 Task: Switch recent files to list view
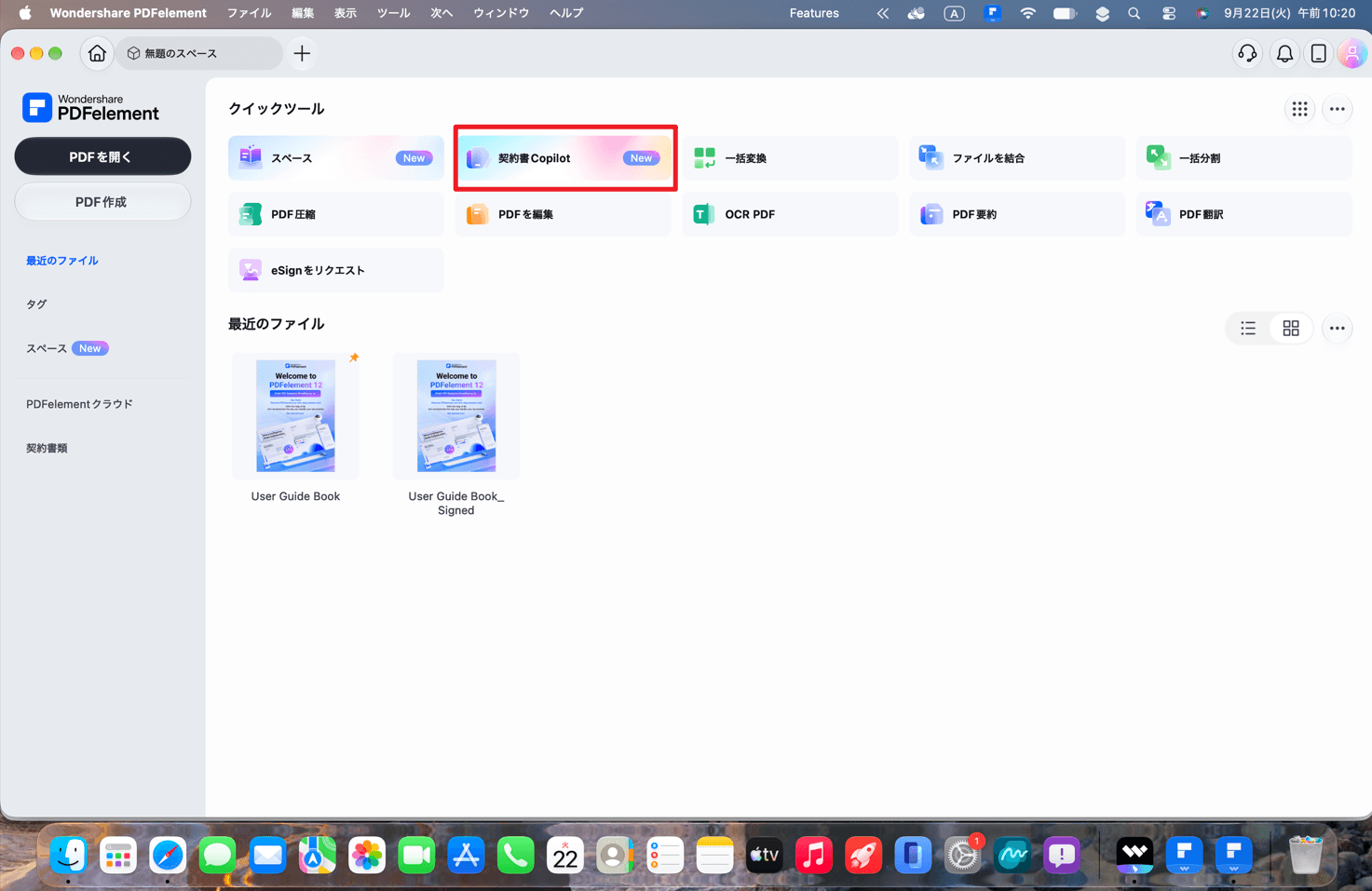click(1248, 328)
